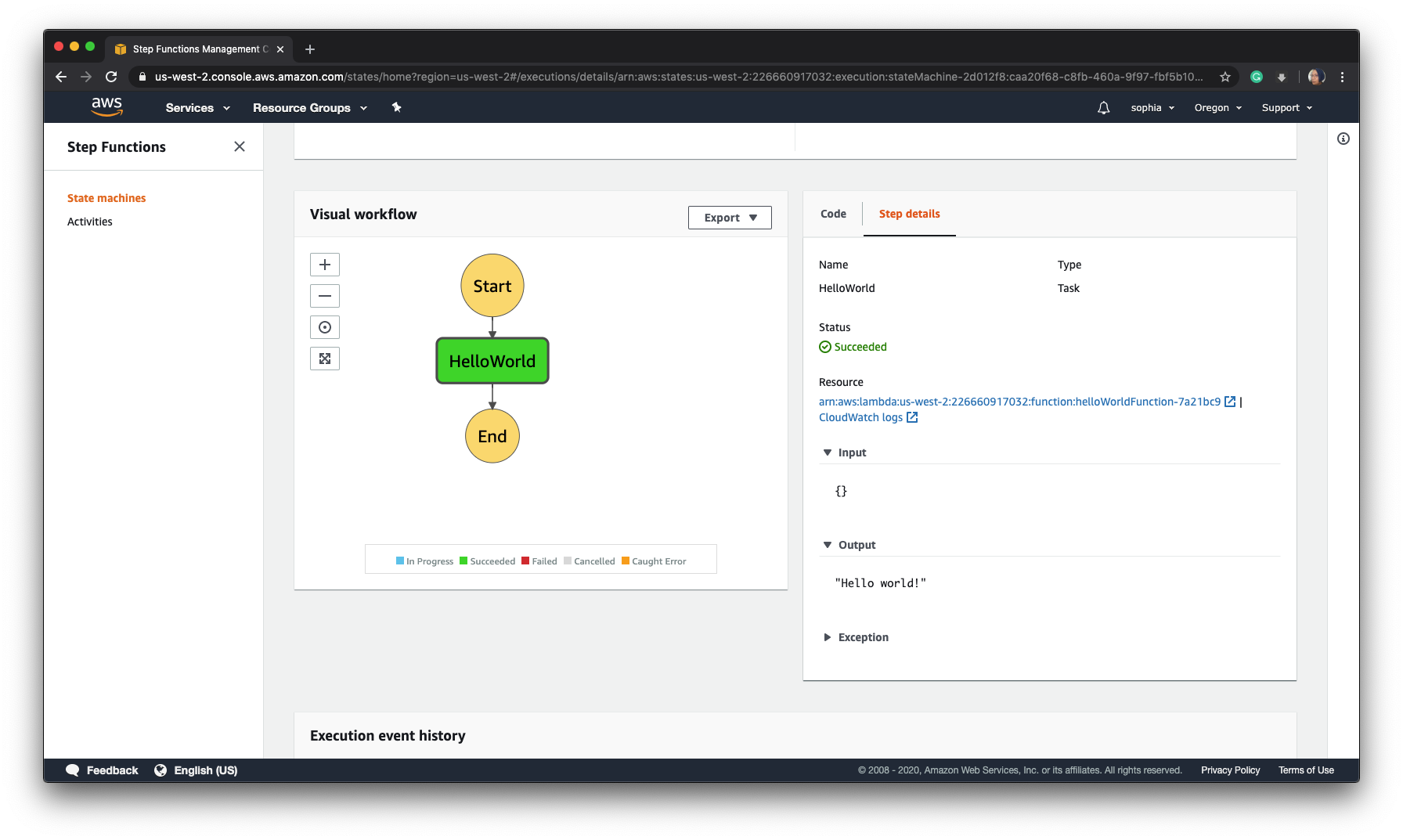The width and height of the screenshot is (1403, 840).
Task: Open the info panel on the right edge
Action: click(1344, 139)
